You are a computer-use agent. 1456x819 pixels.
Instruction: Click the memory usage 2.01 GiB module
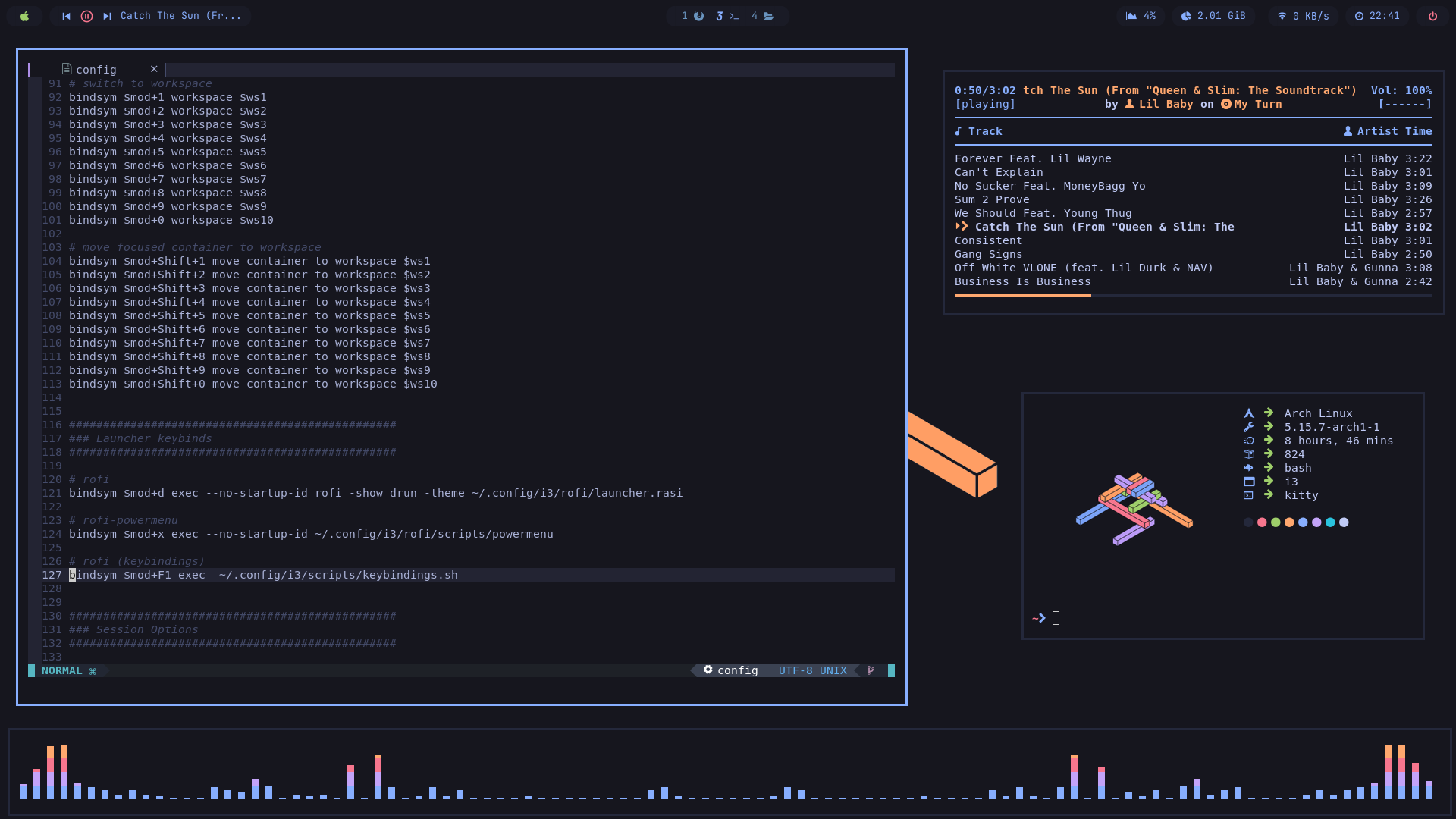click(x=1213, y=16)
